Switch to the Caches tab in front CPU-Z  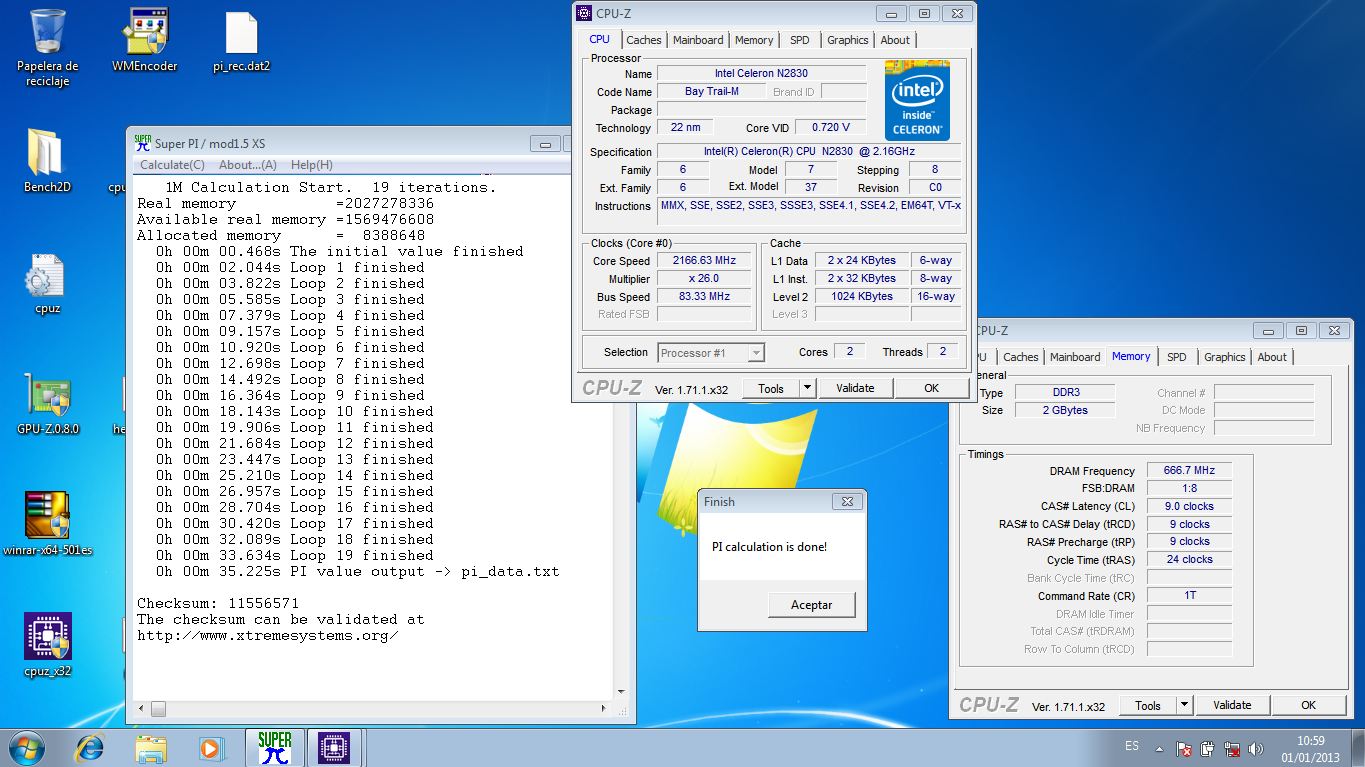point(643,40)
